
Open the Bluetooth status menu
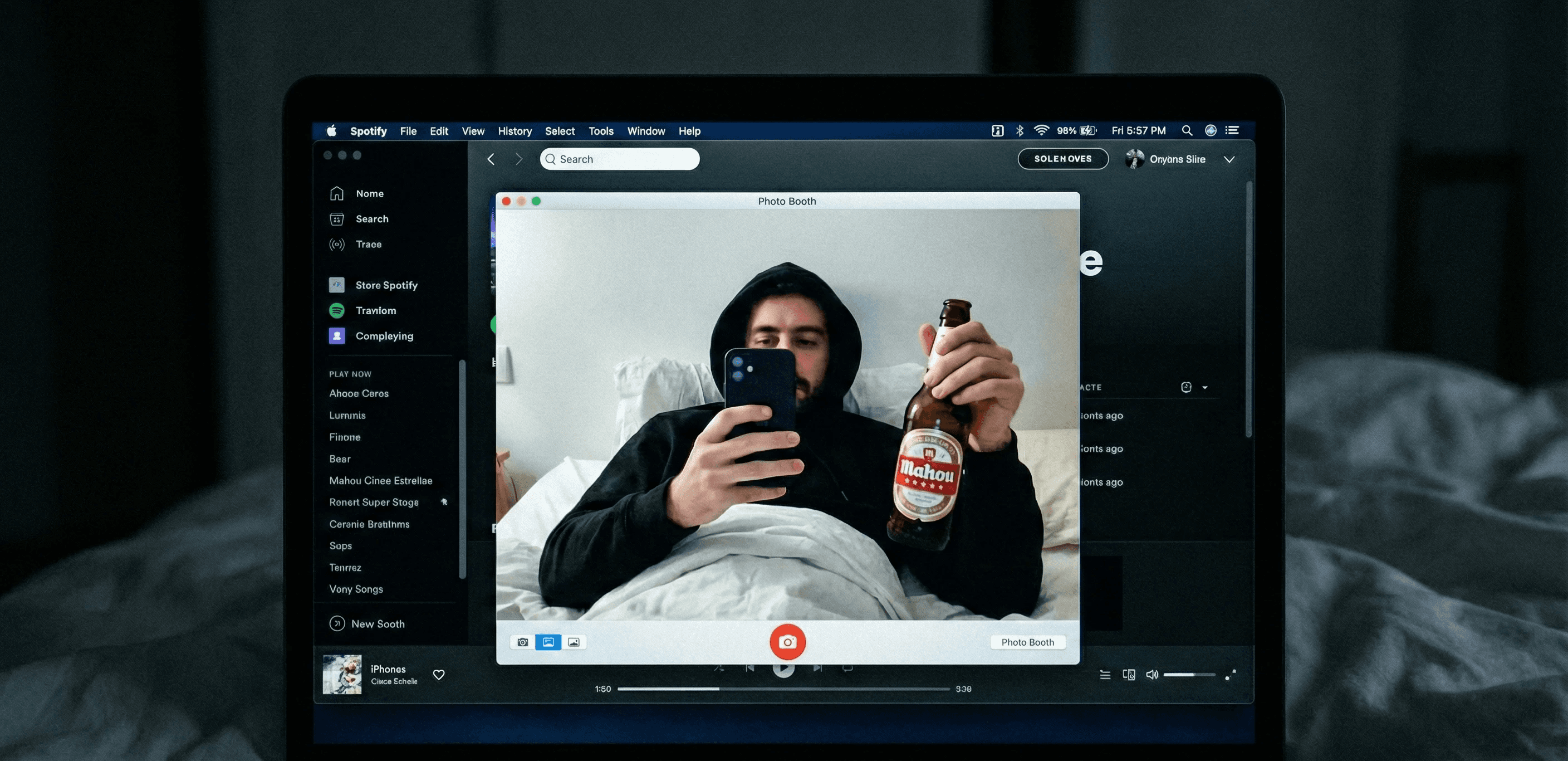pyautogui.click(x=1020, y=130)
